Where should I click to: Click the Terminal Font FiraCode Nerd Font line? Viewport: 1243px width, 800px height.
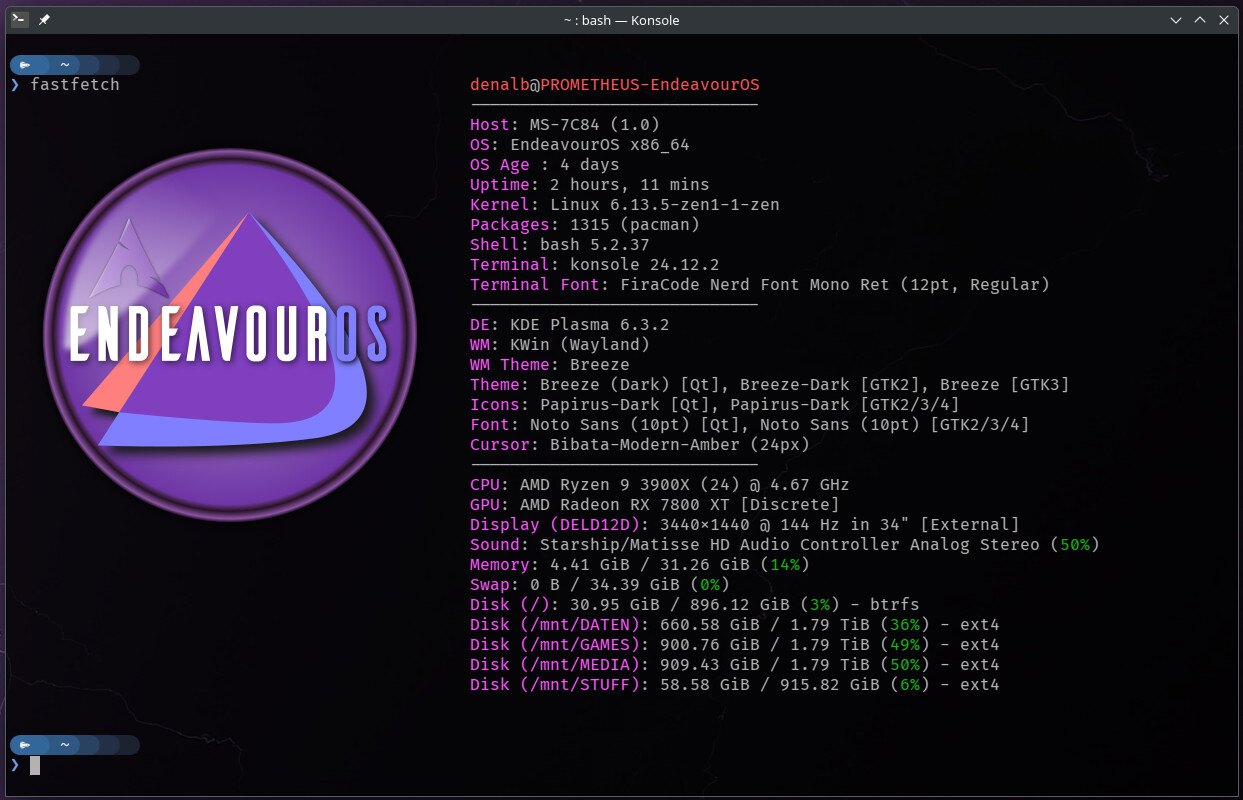point(760,285)
